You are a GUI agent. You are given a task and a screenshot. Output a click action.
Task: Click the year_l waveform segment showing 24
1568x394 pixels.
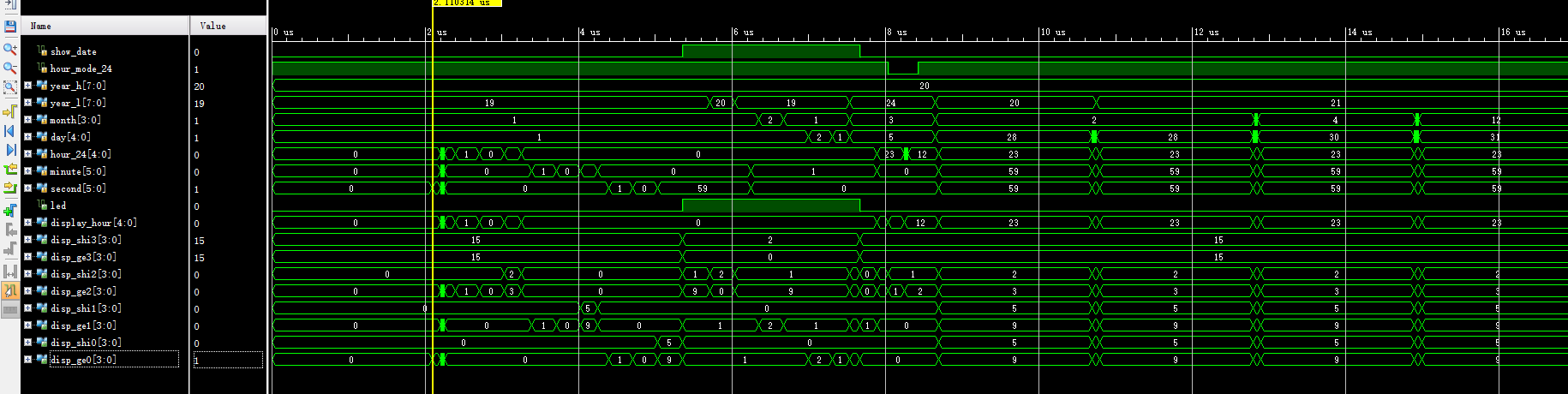pyautogui.click(x=891, y=103)
